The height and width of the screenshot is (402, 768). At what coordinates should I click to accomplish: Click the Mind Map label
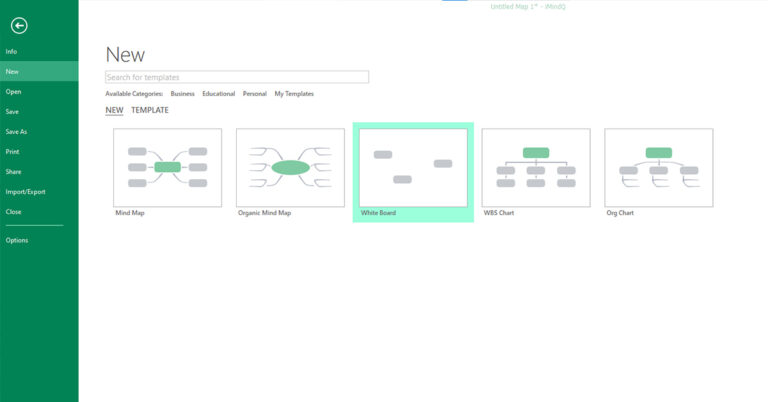pyautogui.click(x=130, y=213)
